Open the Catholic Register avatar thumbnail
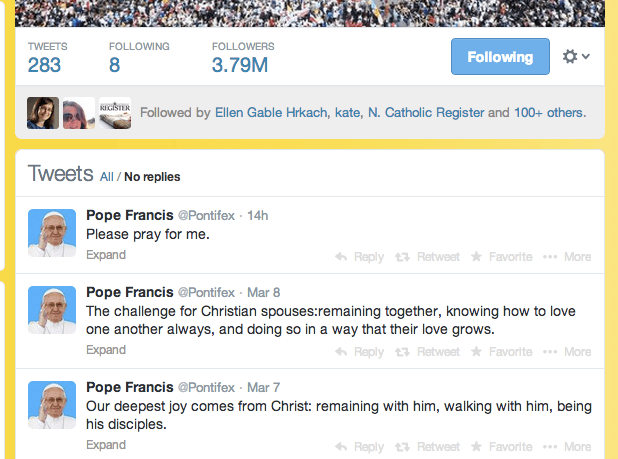The width and height of the screenshot is (618, 459). [115, 113]
